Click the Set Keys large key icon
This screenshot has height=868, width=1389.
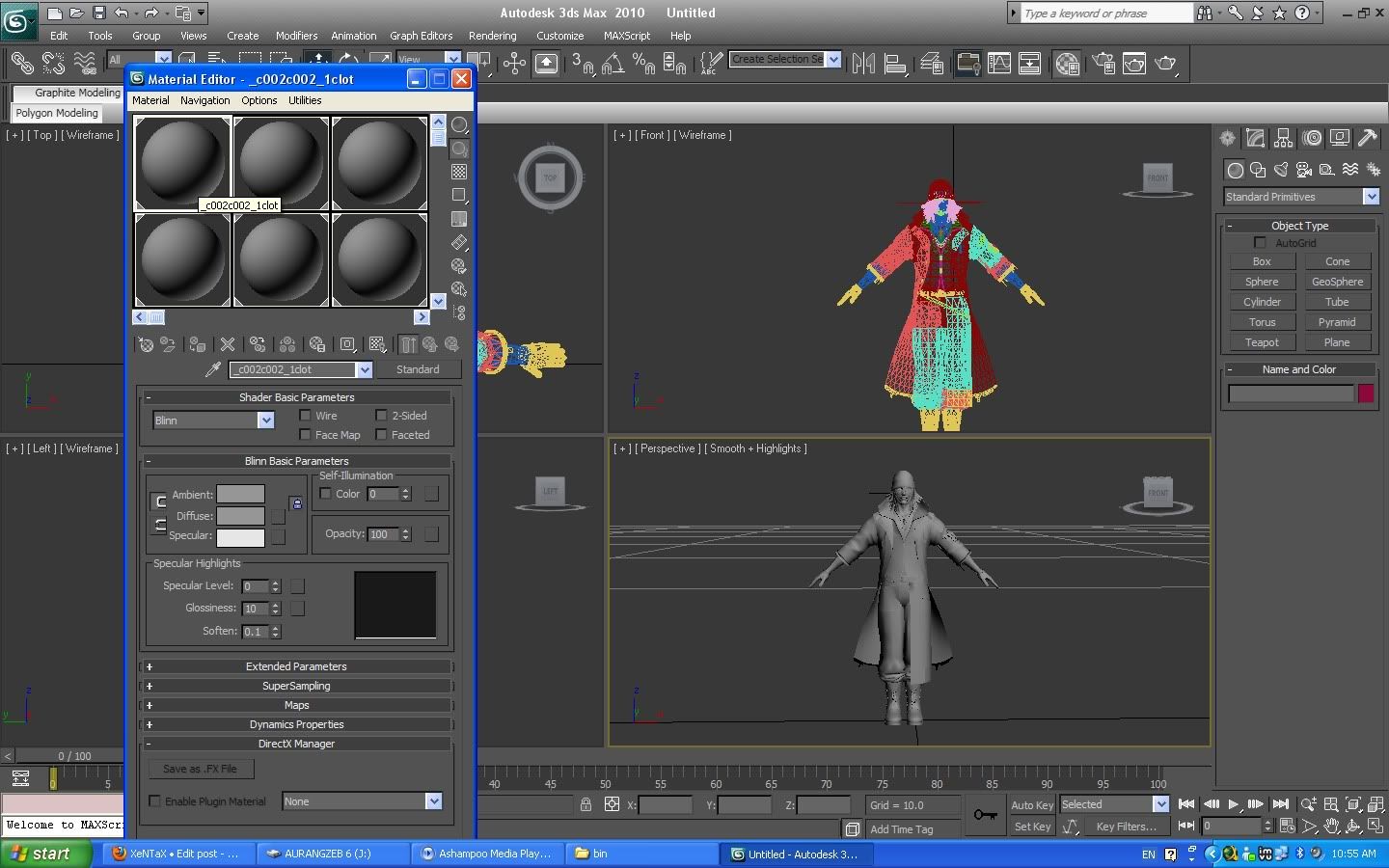(985, 815)
